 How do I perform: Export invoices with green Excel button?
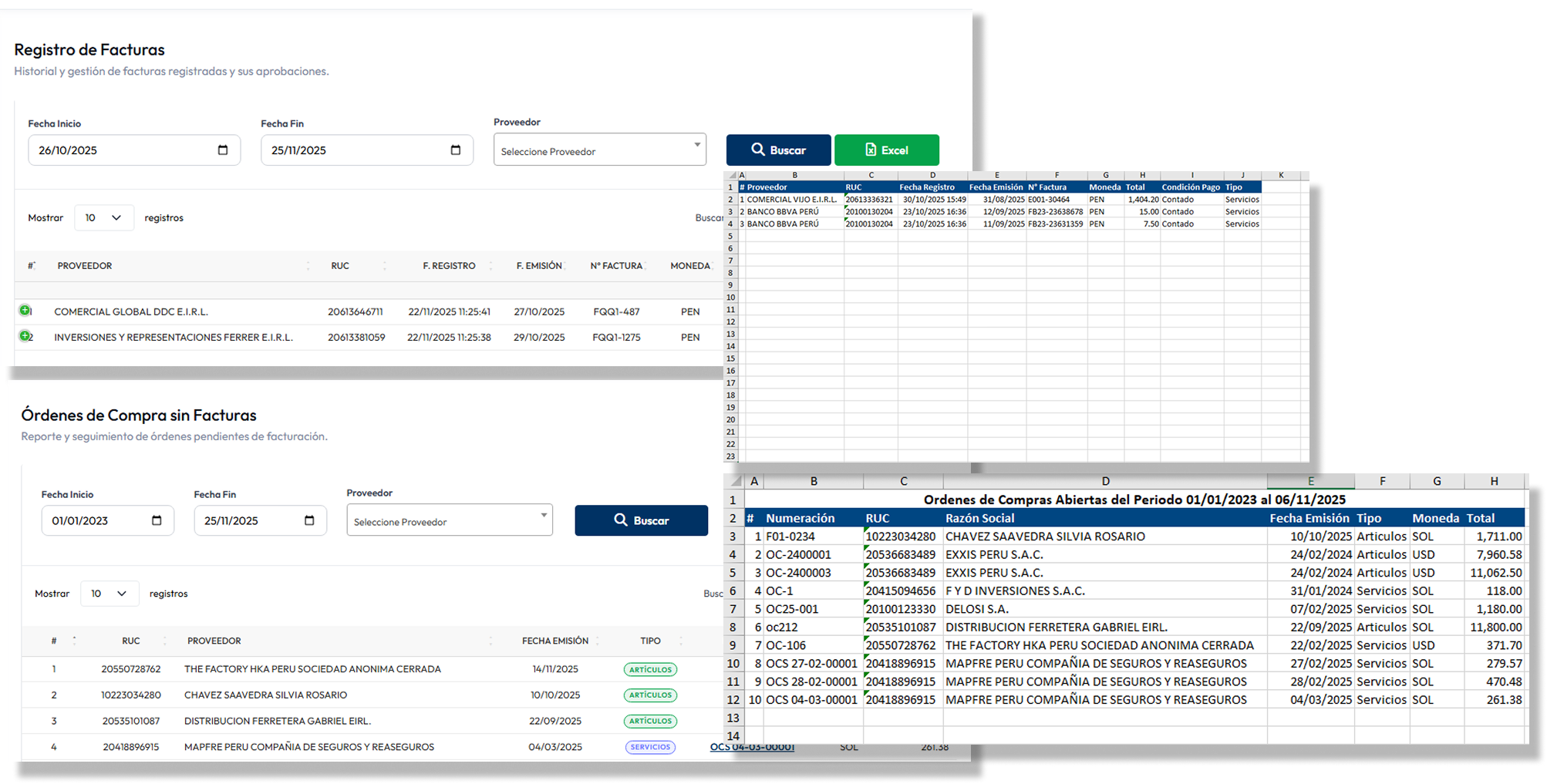click(886, 150)
